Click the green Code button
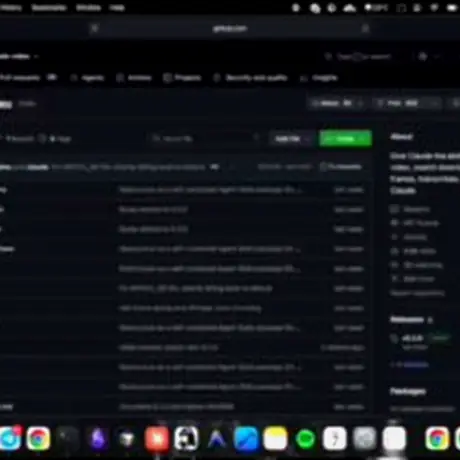Viewport: 460px width, 460px height. point(345,138)
